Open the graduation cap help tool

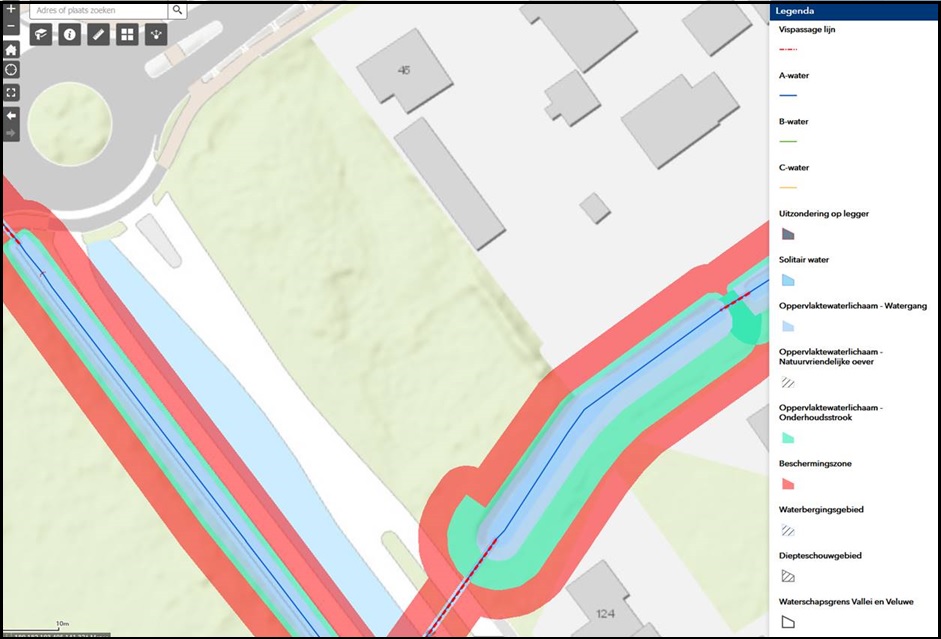pyautogui.click(x=41, y=34)
